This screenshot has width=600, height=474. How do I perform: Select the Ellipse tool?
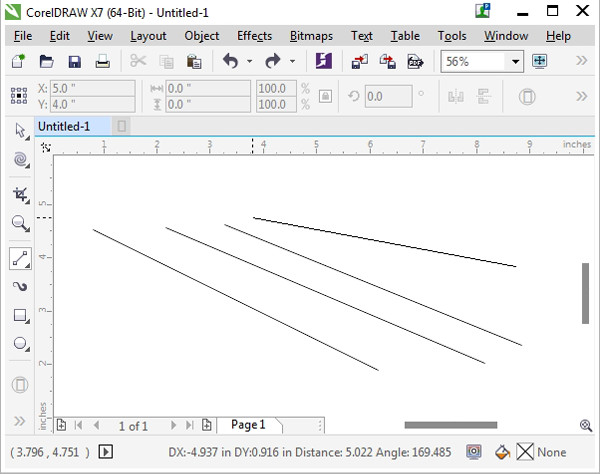point(21,344)
